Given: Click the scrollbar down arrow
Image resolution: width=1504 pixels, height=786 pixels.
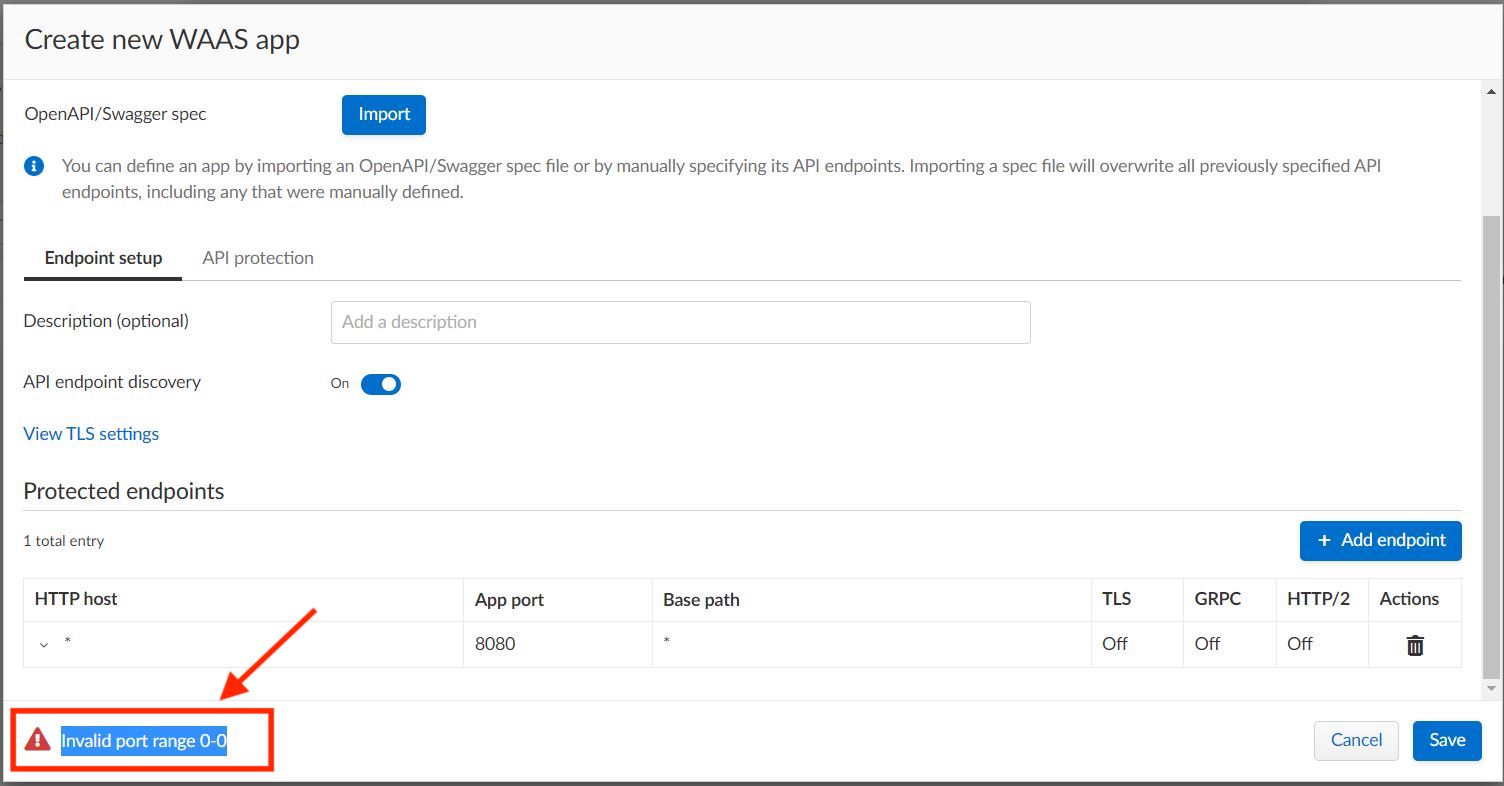Looking at the screenshot, I should [1491, 688].
